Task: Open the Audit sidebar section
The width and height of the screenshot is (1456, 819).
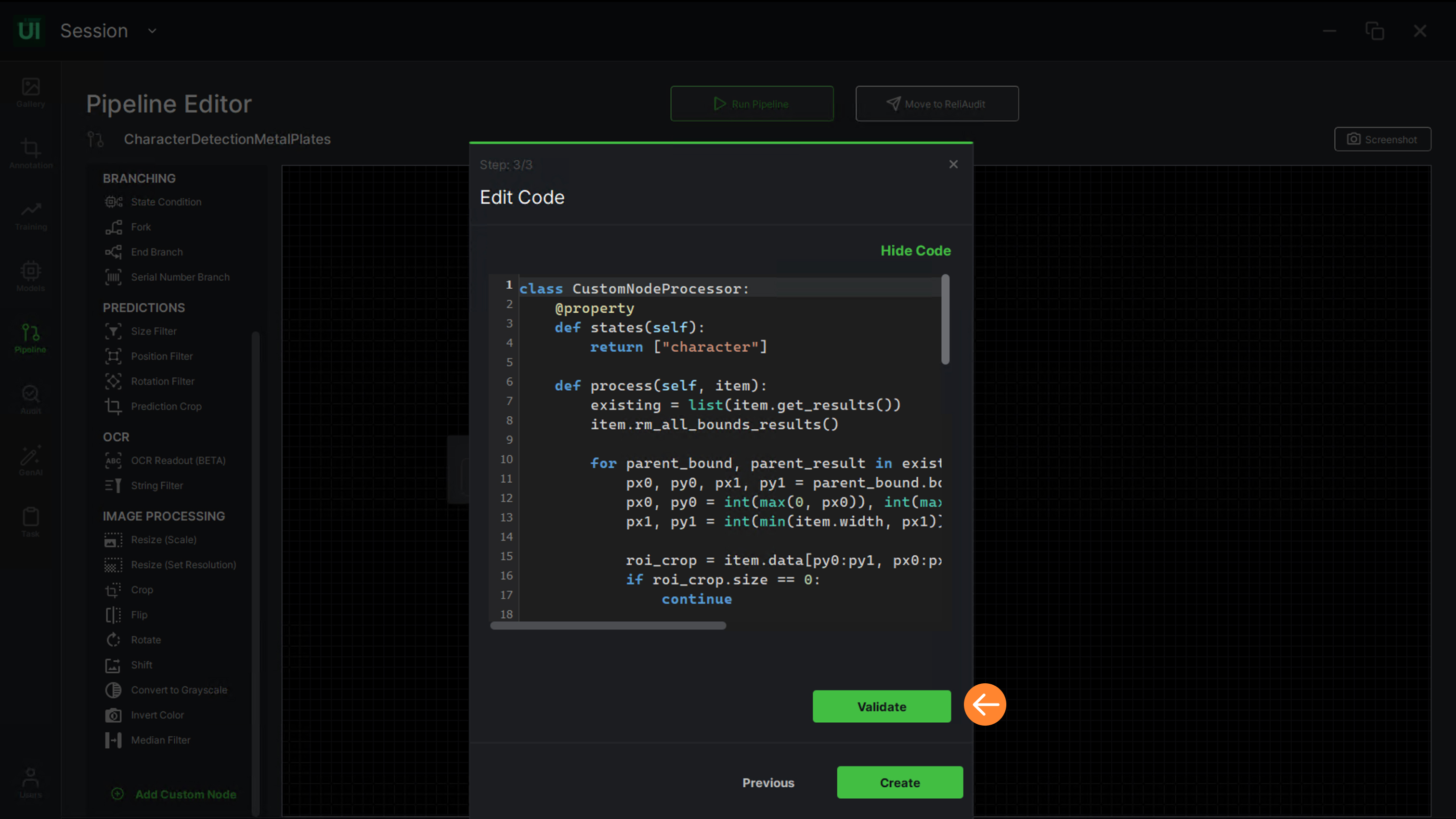Action: (x=30, y=400)
